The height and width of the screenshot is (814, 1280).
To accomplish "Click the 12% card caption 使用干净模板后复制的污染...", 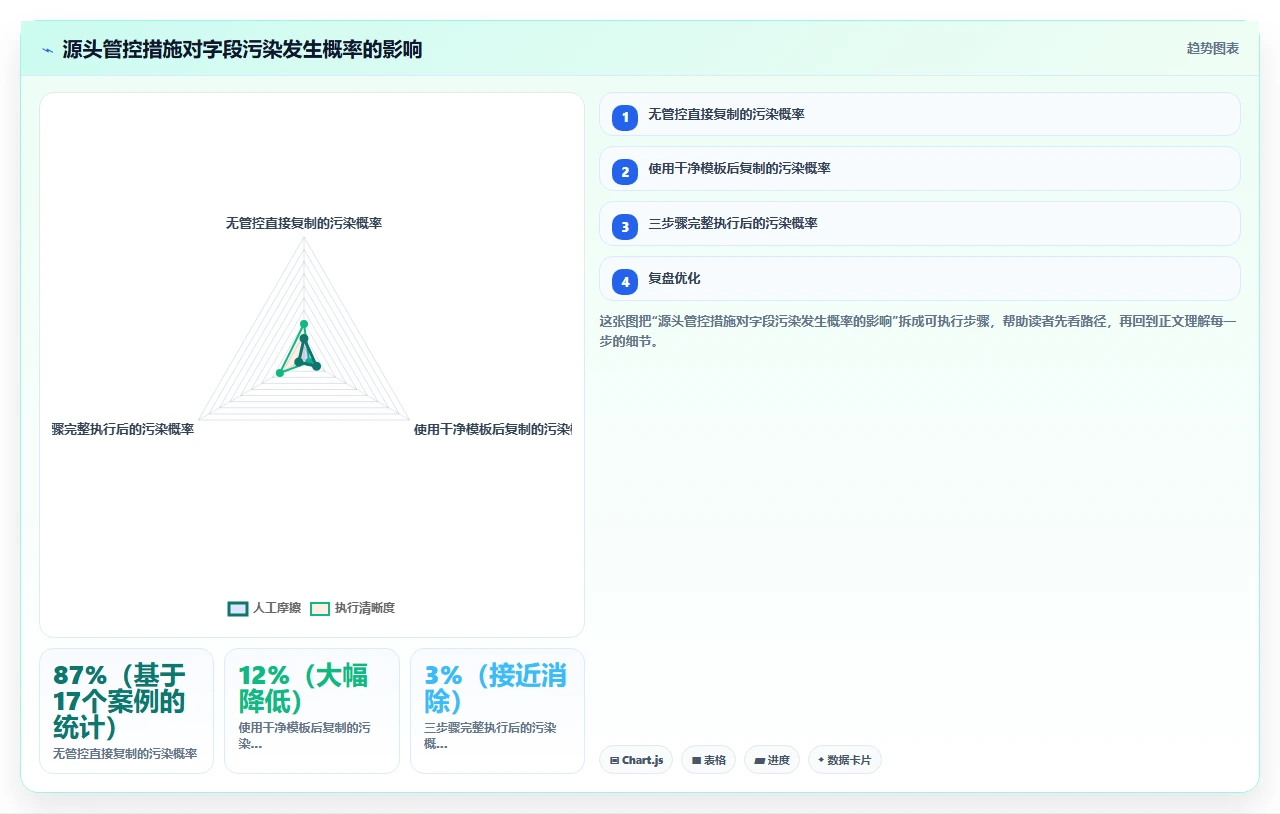I will pyautogui.click(x=304, y=736).
